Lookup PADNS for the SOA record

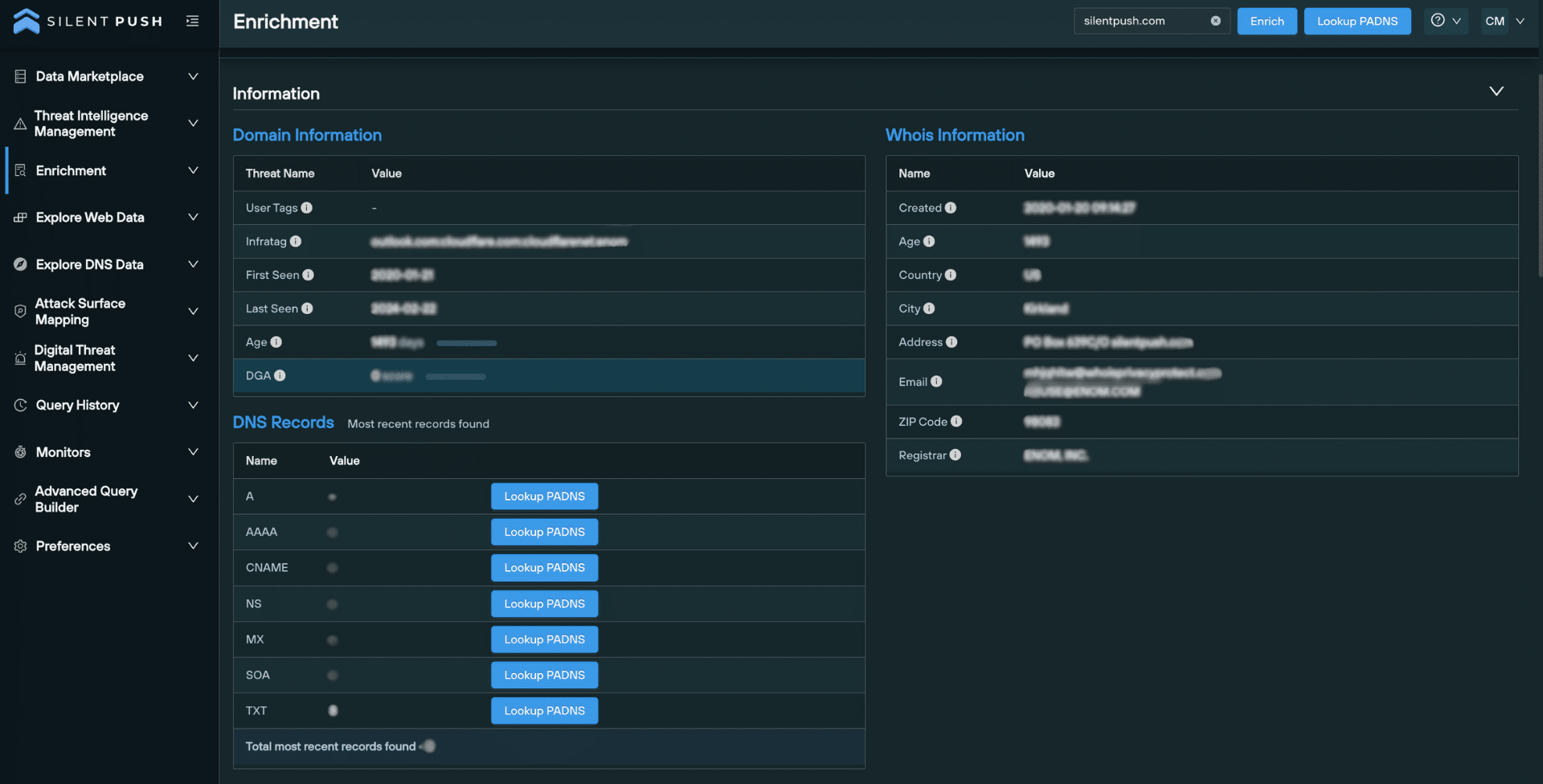[544, 676]
